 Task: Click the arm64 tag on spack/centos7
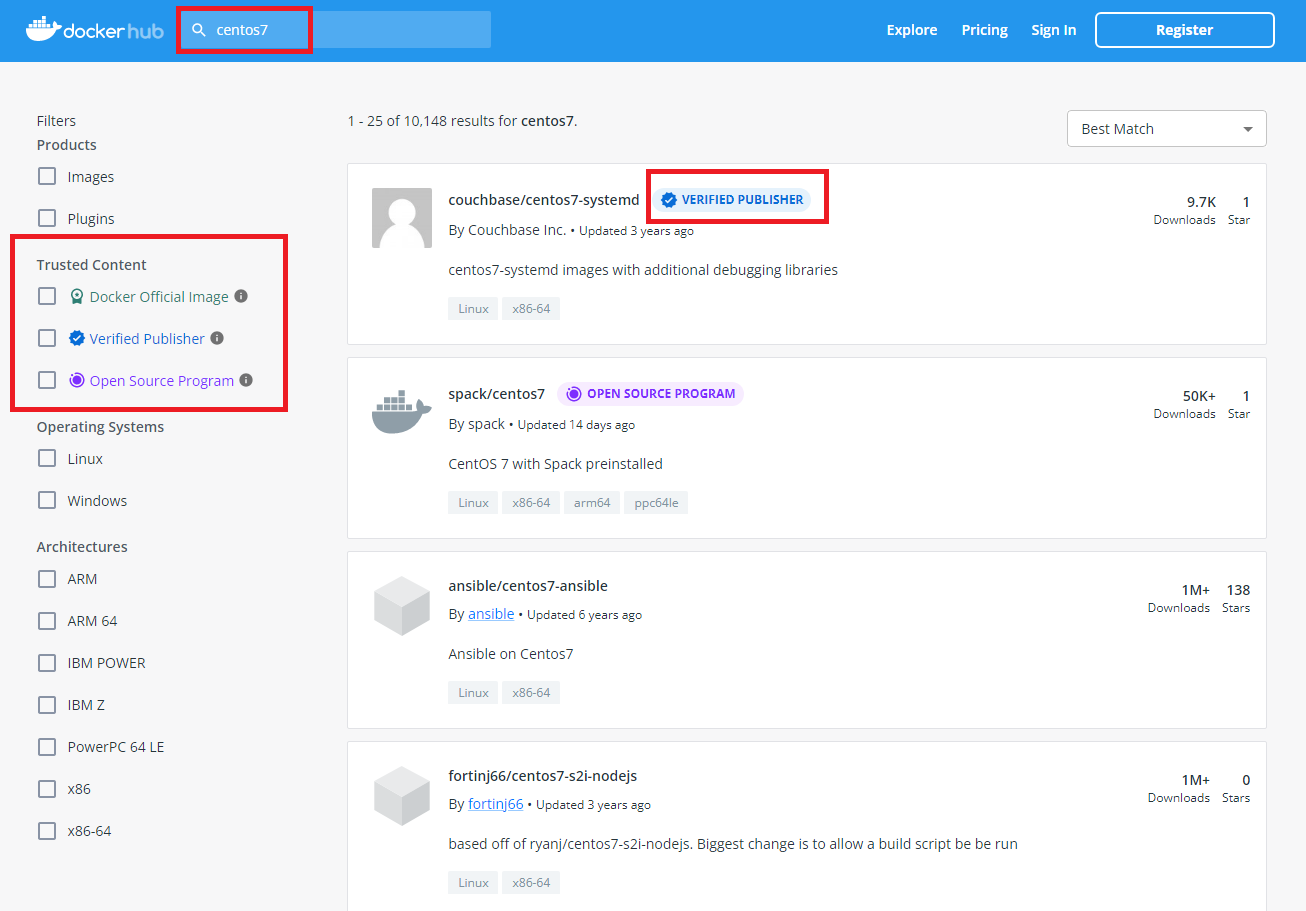(x=592, y=503)
